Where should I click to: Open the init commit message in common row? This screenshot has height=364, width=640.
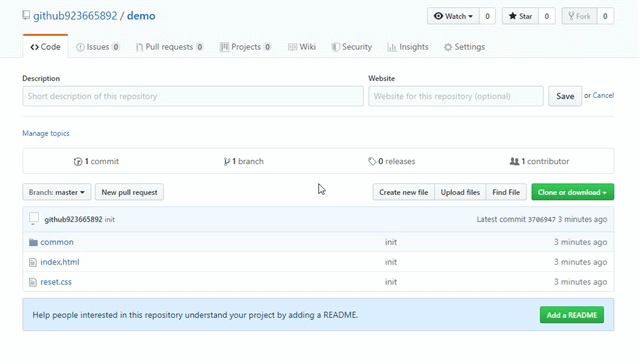click(391, 242)
